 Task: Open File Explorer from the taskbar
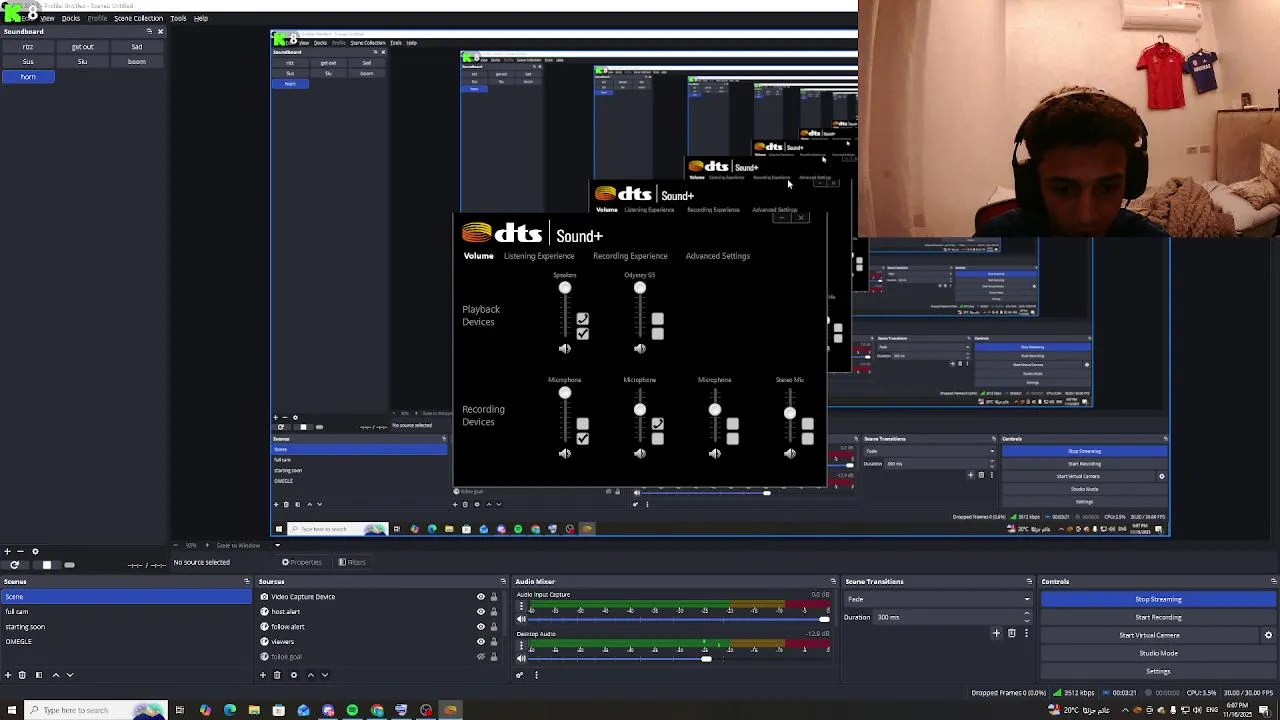coord(254,710)
